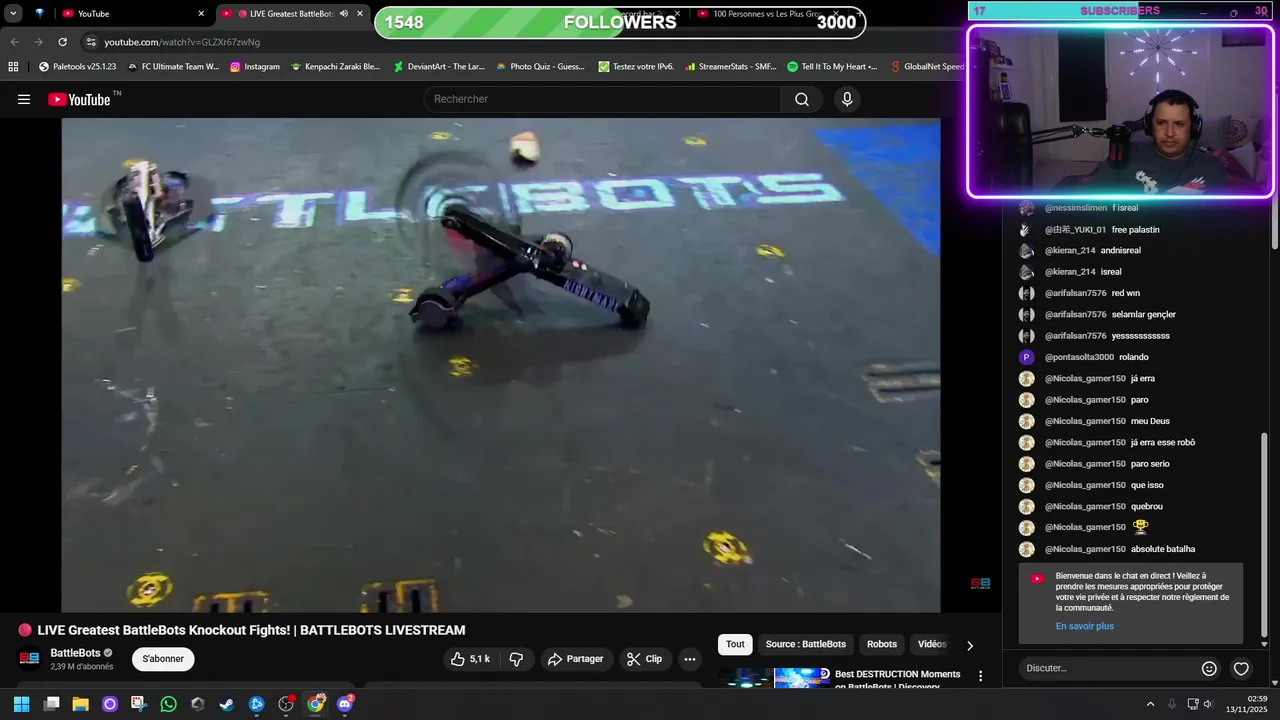The image size is (1280, 720).
Task: Open the Photo Quiz bookmark
Action: pyautogui.click(x=540, y=67)
